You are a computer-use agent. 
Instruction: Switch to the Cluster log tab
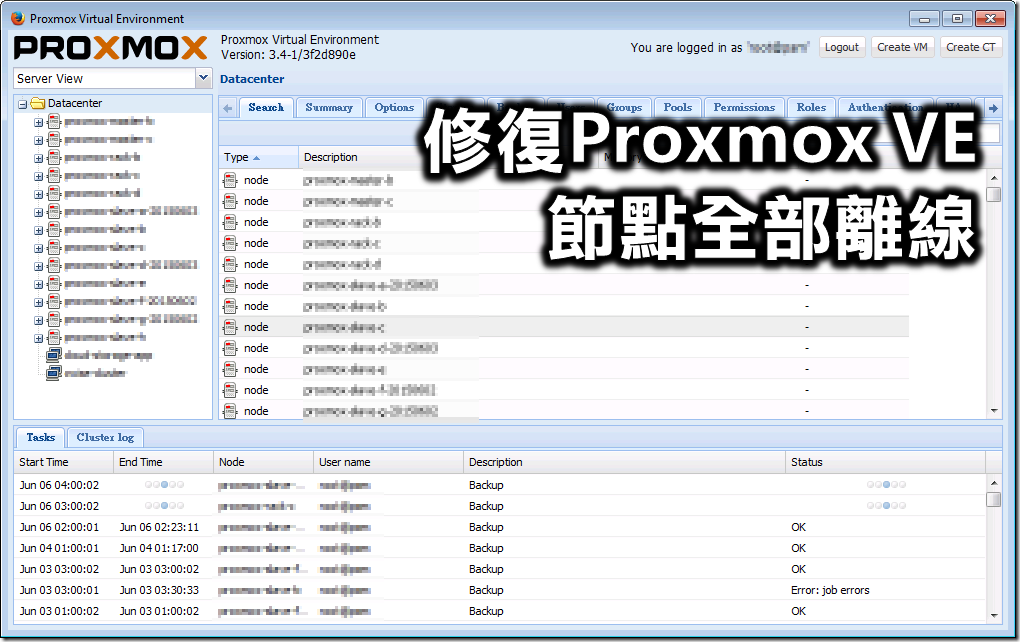[105, 438]
